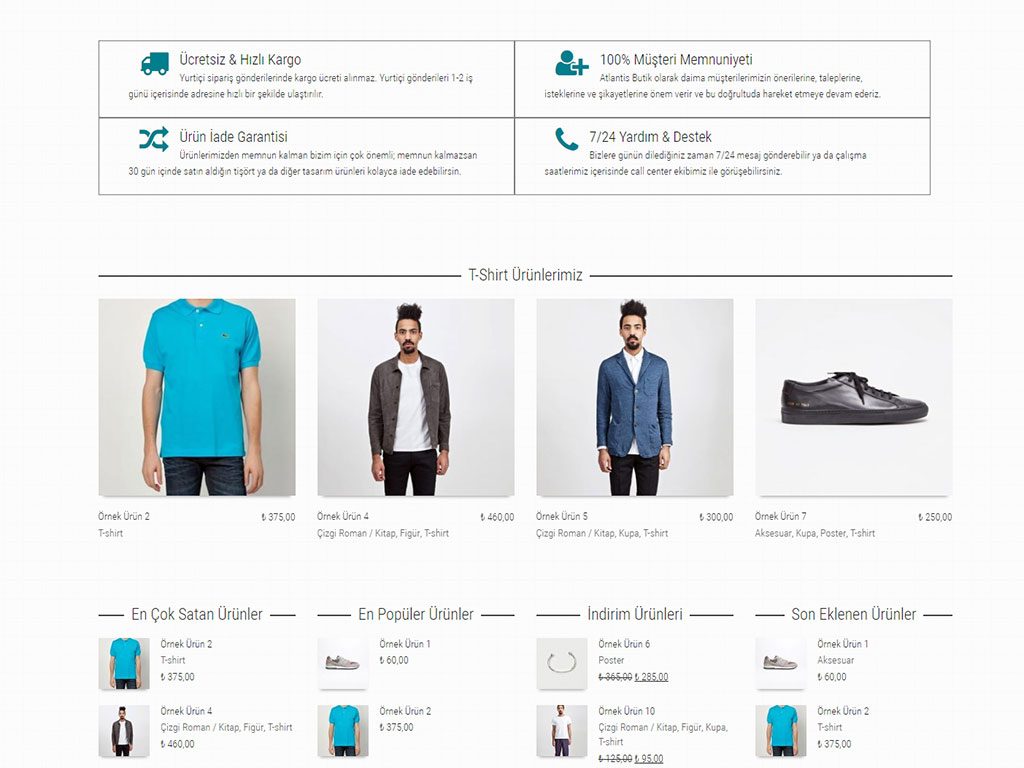Image resolution: width=1024 pixels, height=768 pixels.
Task: Click the white t-shirt thumbnail for Örnek Ürün 10
Action: point(562,731)
